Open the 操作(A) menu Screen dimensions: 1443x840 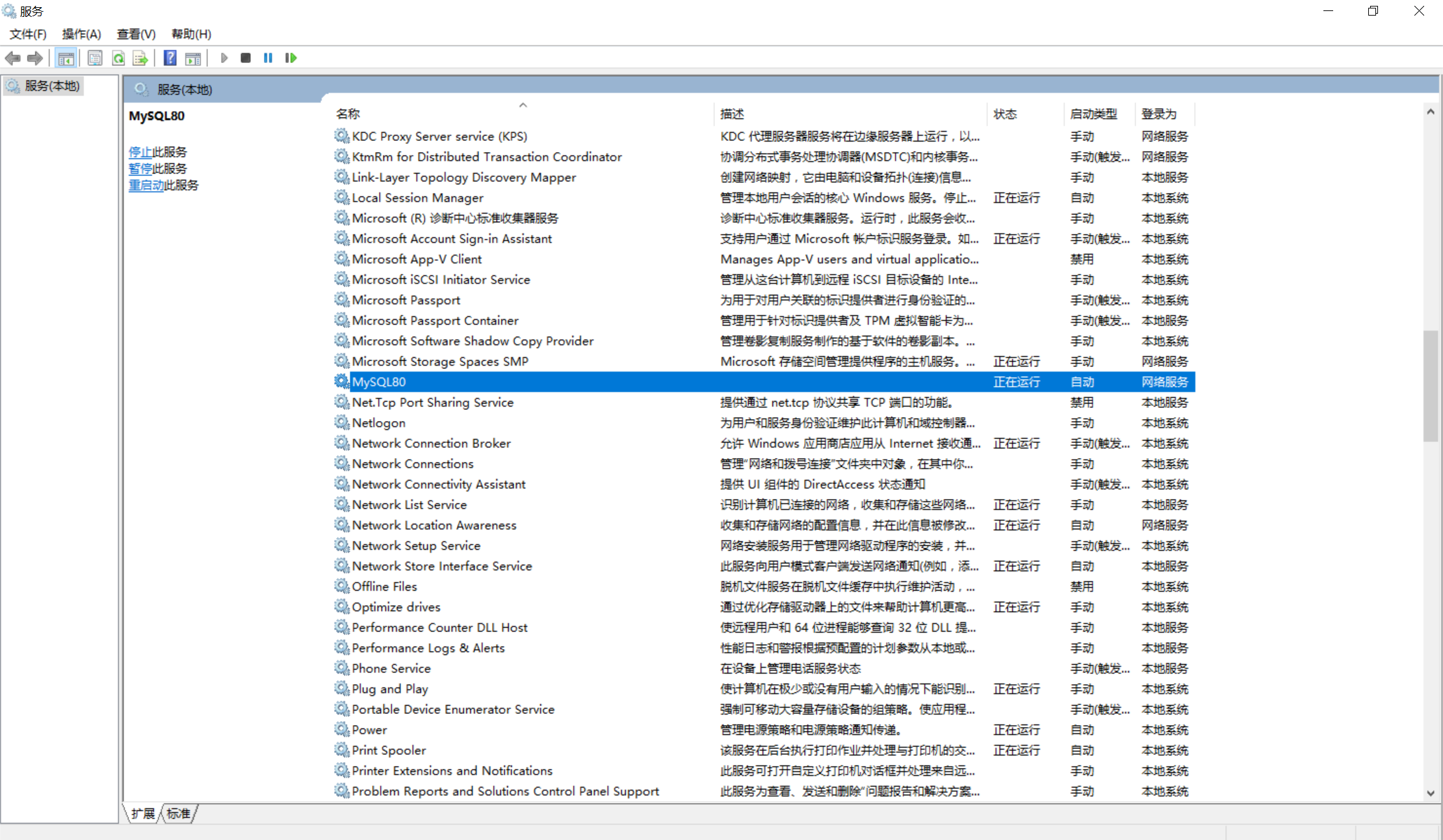pos(81,34)
